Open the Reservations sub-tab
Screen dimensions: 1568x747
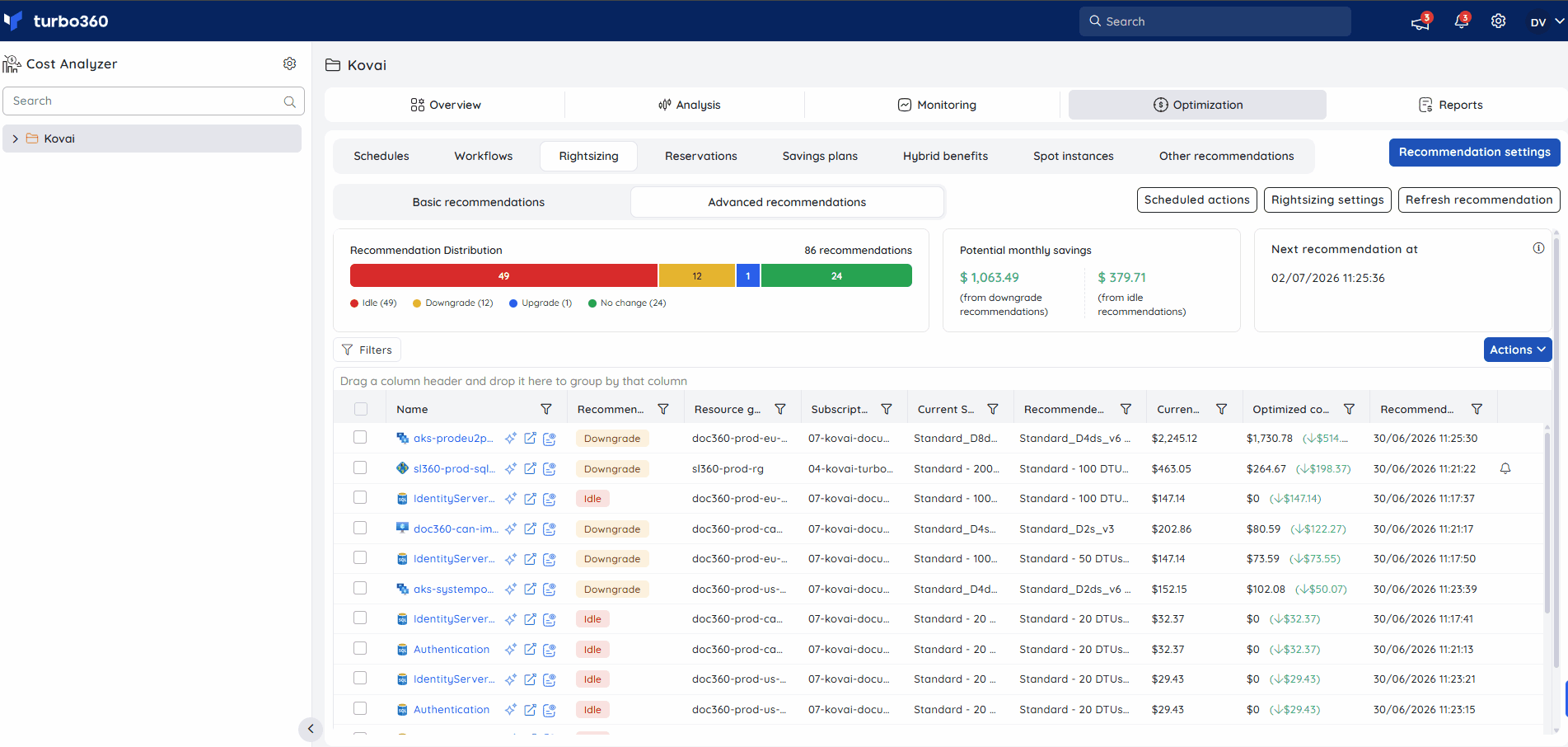tap(701, 156)
